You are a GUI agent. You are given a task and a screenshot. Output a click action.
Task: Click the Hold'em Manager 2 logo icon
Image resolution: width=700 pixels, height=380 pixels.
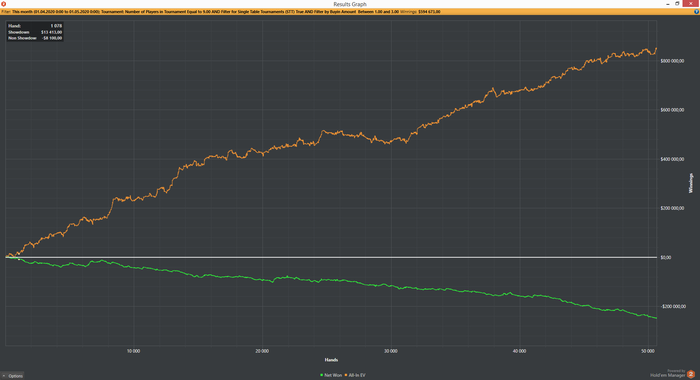point(691,374)
